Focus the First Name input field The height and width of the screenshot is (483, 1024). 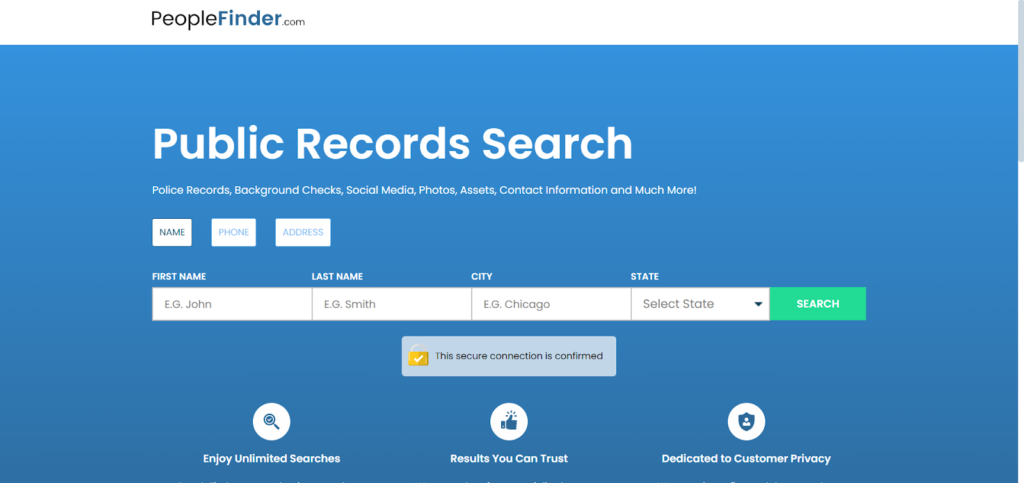[231, 304]
